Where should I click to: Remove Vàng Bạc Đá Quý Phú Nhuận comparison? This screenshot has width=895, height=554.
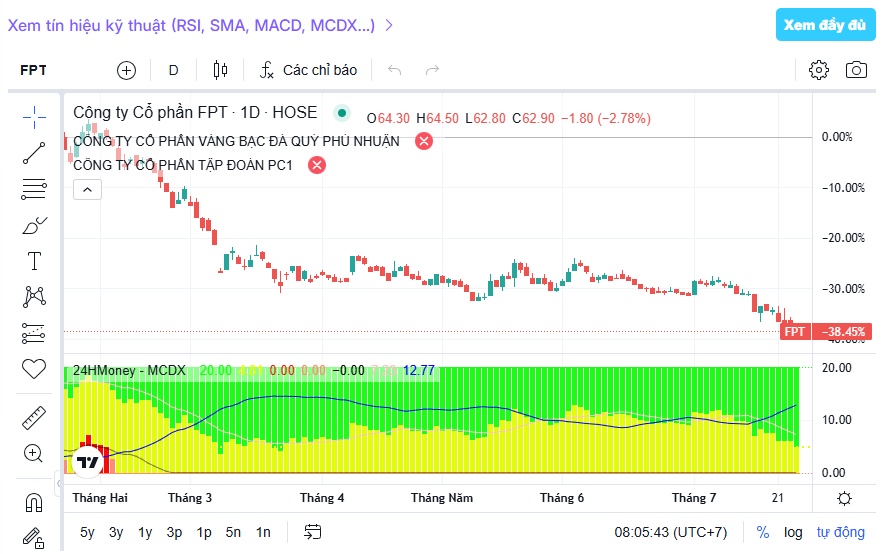[x=424, y=141]
